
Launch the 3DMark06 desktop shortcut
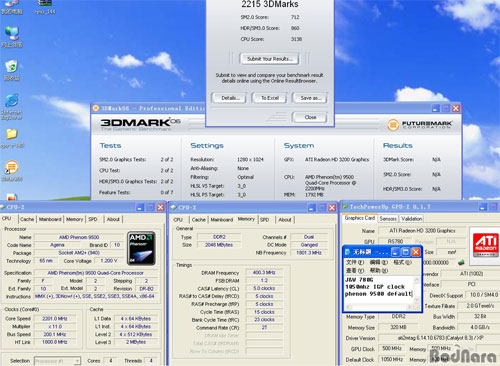tap(12, 171)
